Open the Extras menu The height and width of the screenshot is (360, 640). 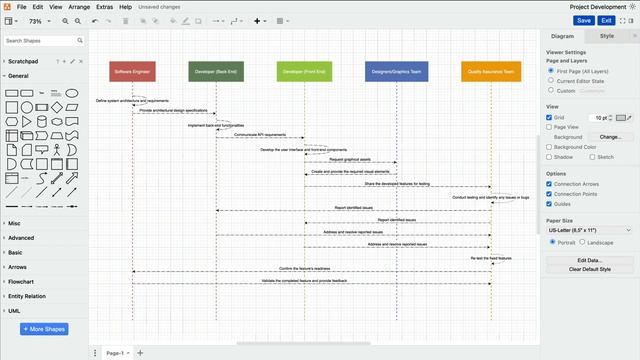104,7
